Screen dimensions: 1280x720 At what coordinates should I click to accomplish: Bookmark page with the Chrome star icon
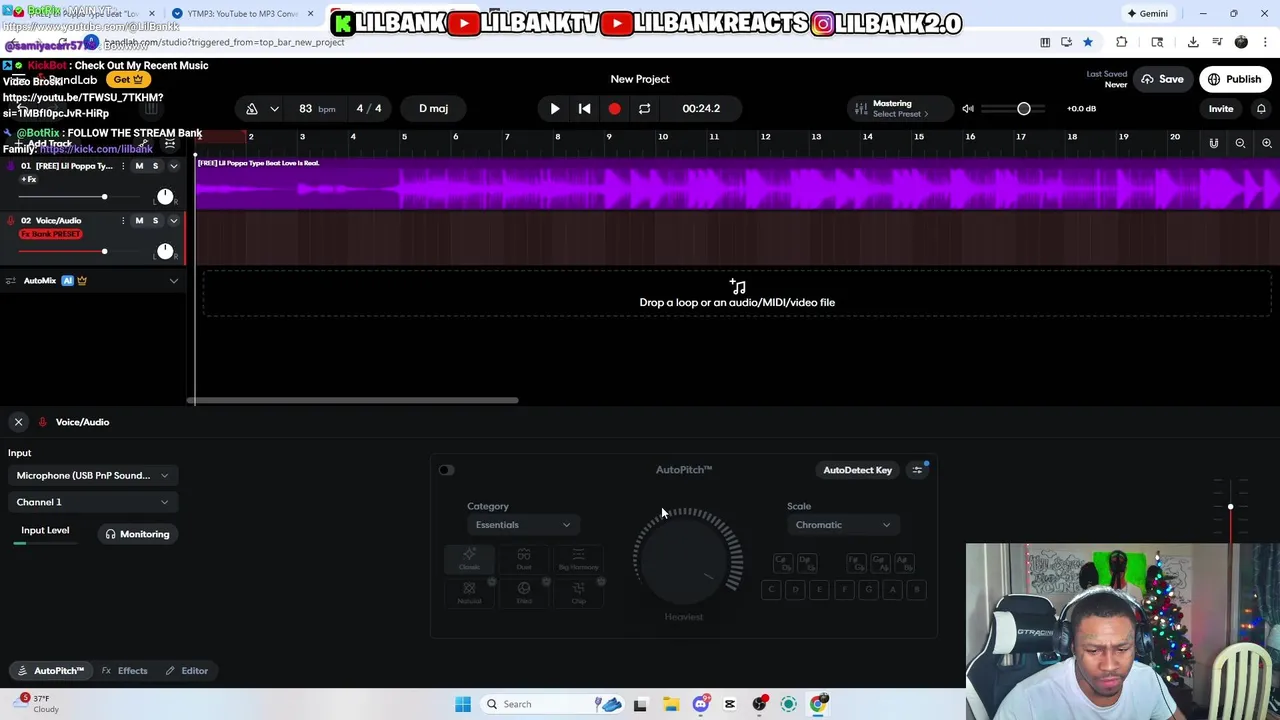(1088, 42)
